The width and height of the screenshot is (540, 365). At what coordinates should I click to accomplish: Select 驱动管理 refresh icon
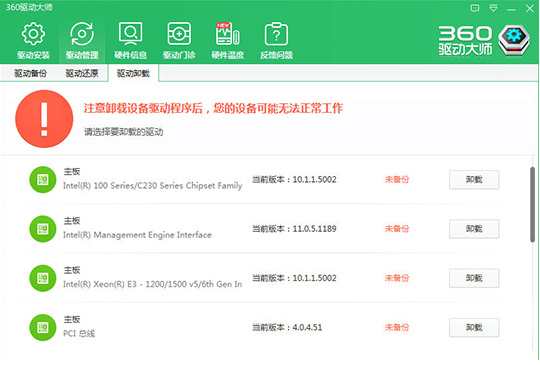coord(82,34)
